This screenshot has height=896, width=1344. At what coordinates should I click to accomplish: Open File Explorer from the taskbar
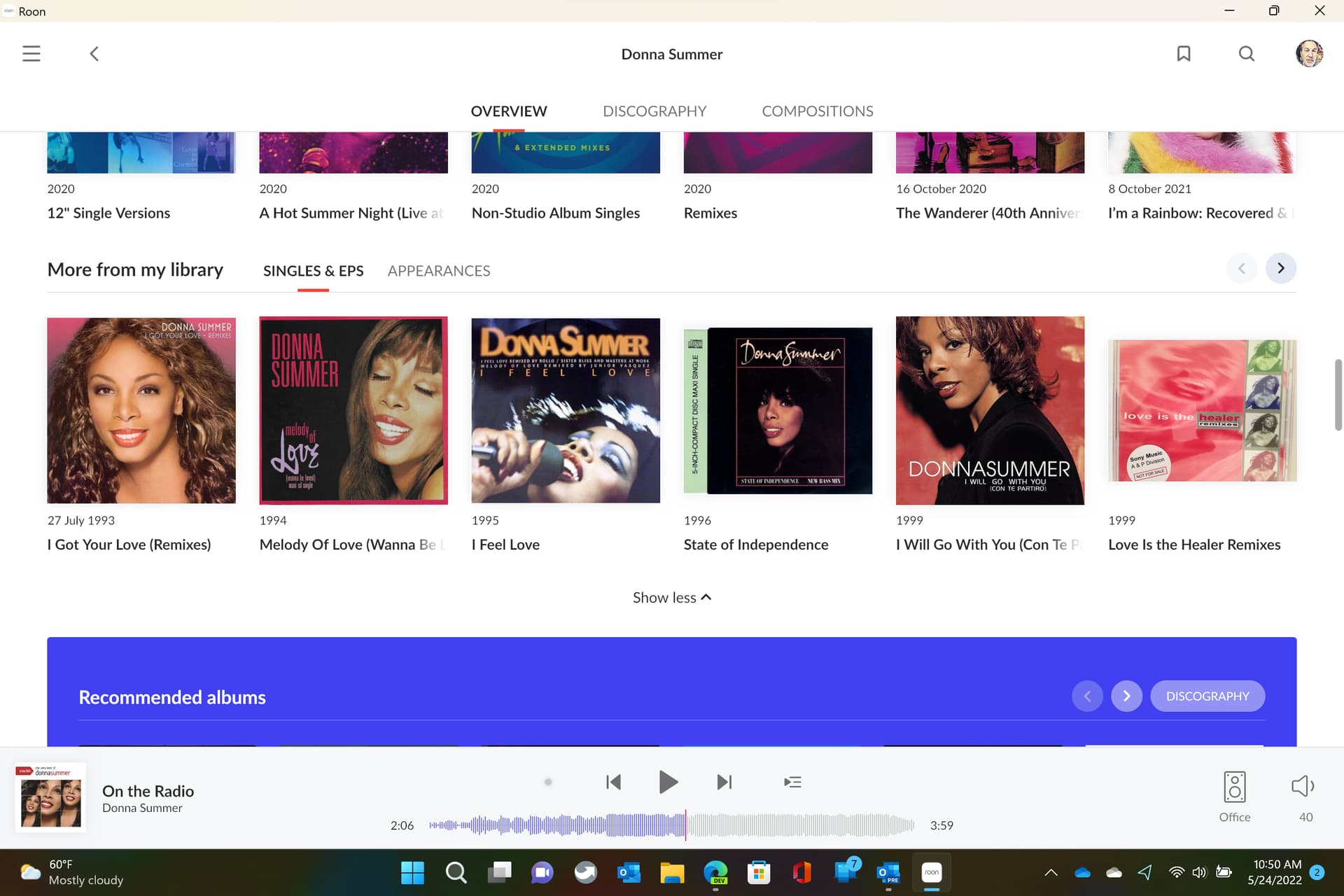[x=672, y=872]
